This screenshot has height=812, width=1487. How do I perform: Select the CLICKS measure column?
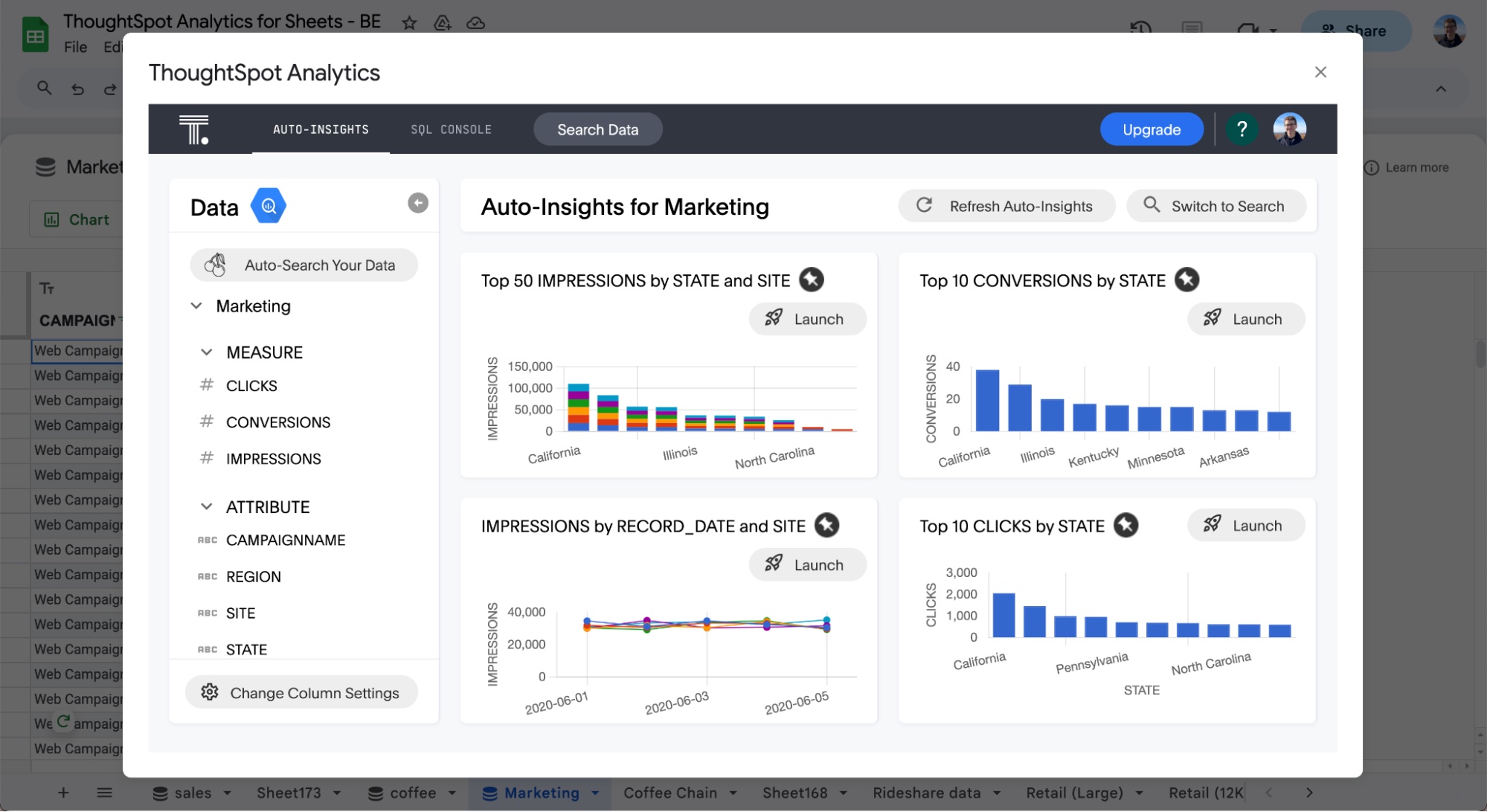tap(251, 386)
